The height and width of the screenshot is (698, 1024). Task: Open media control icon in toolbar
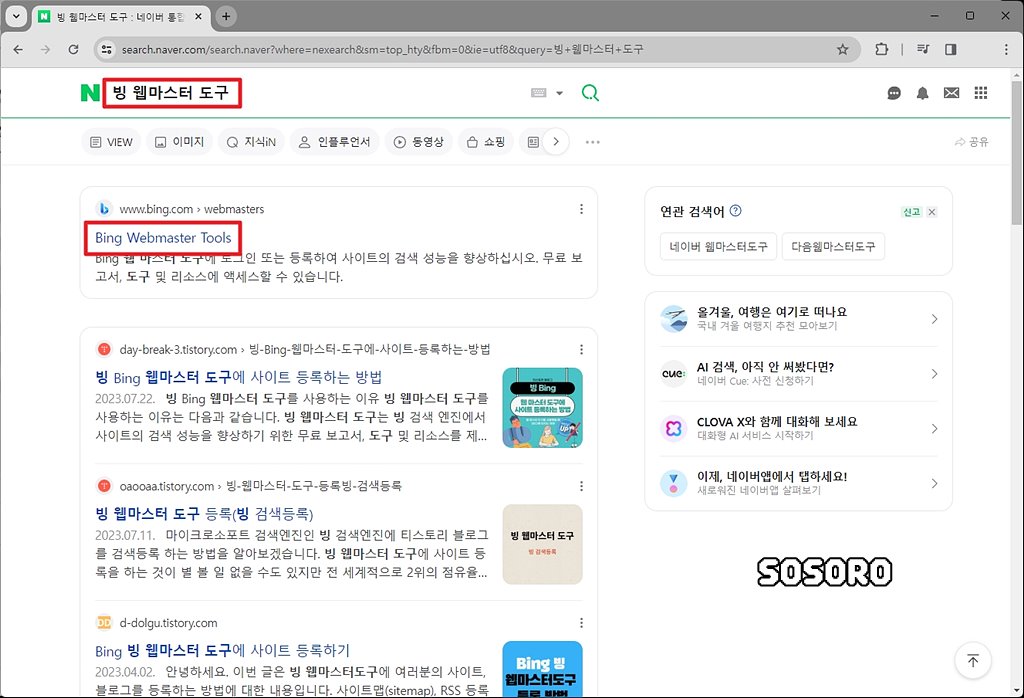click(x=923, y=49)
